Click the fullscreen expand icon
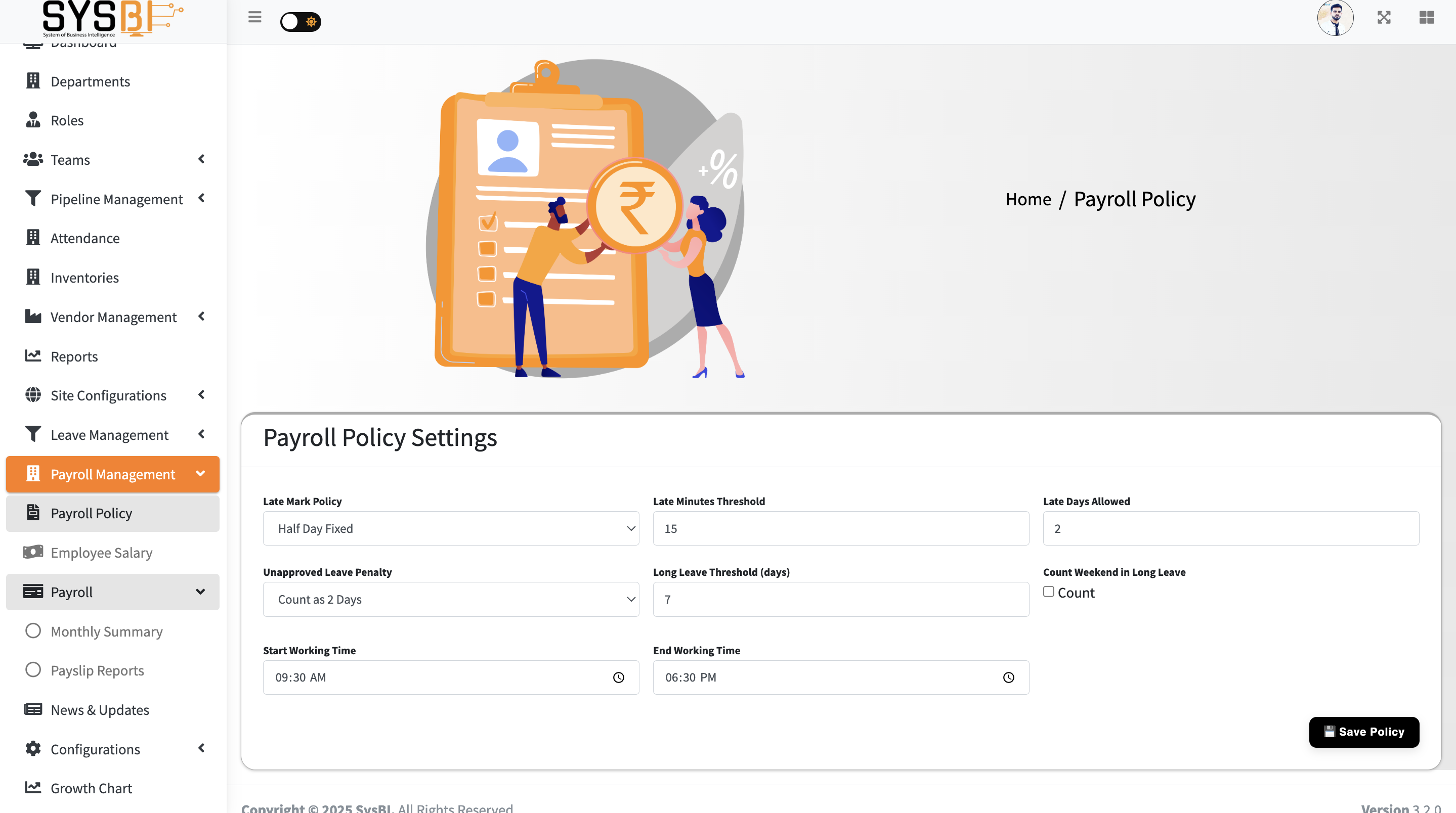1456x813 pixels. (x=1384, y=18)
